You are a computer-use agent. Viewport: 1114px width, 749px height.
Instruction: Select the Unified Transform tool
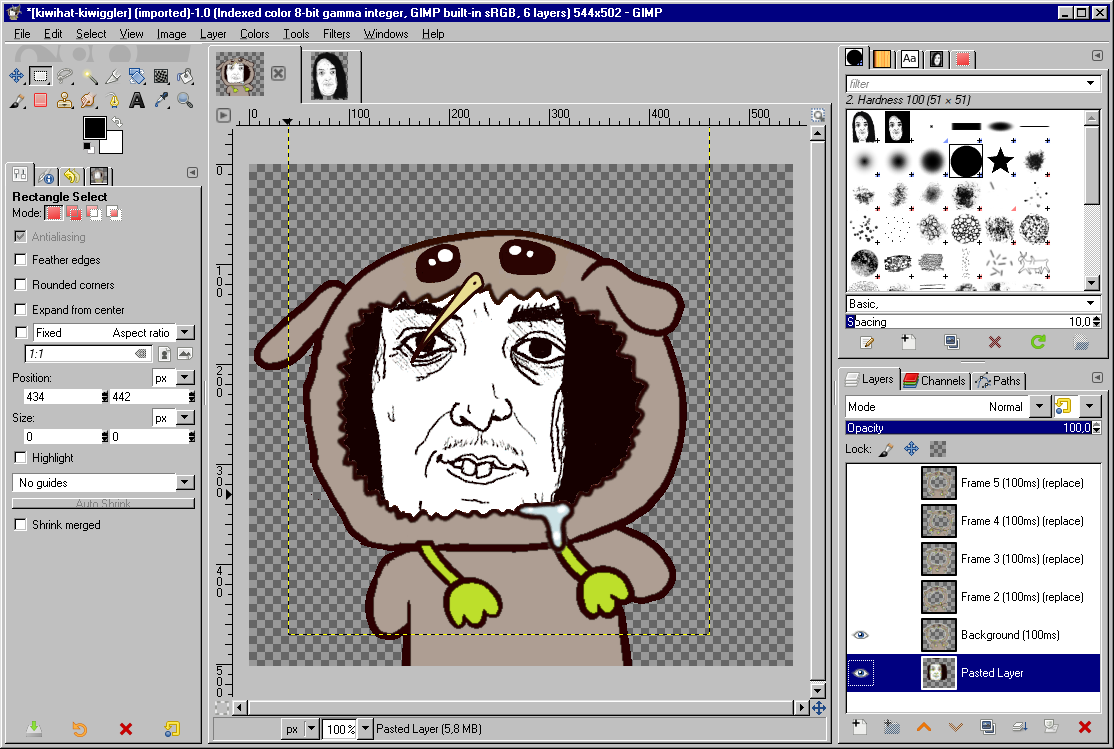tap(137, 76)
